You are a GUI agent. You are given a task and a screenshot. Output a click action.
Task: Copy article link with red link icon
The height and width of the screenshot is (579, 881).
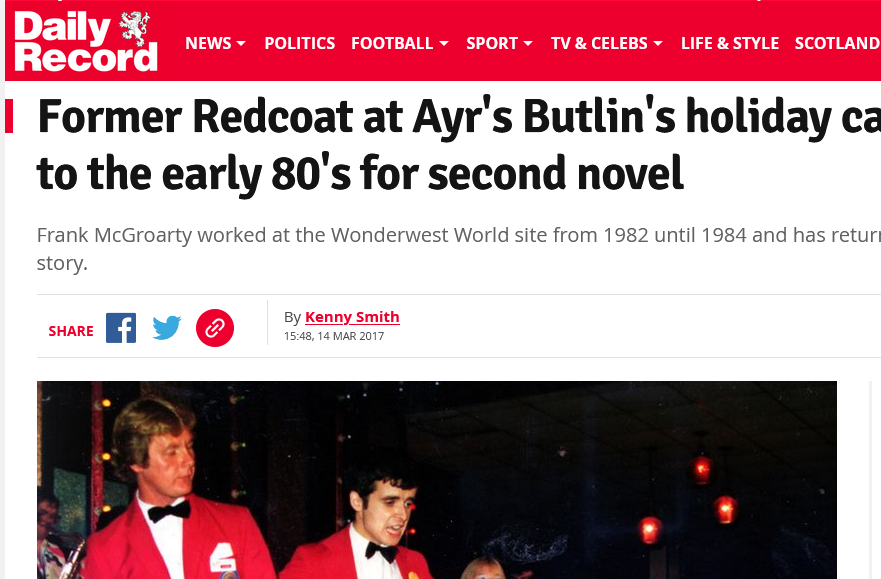215,328
